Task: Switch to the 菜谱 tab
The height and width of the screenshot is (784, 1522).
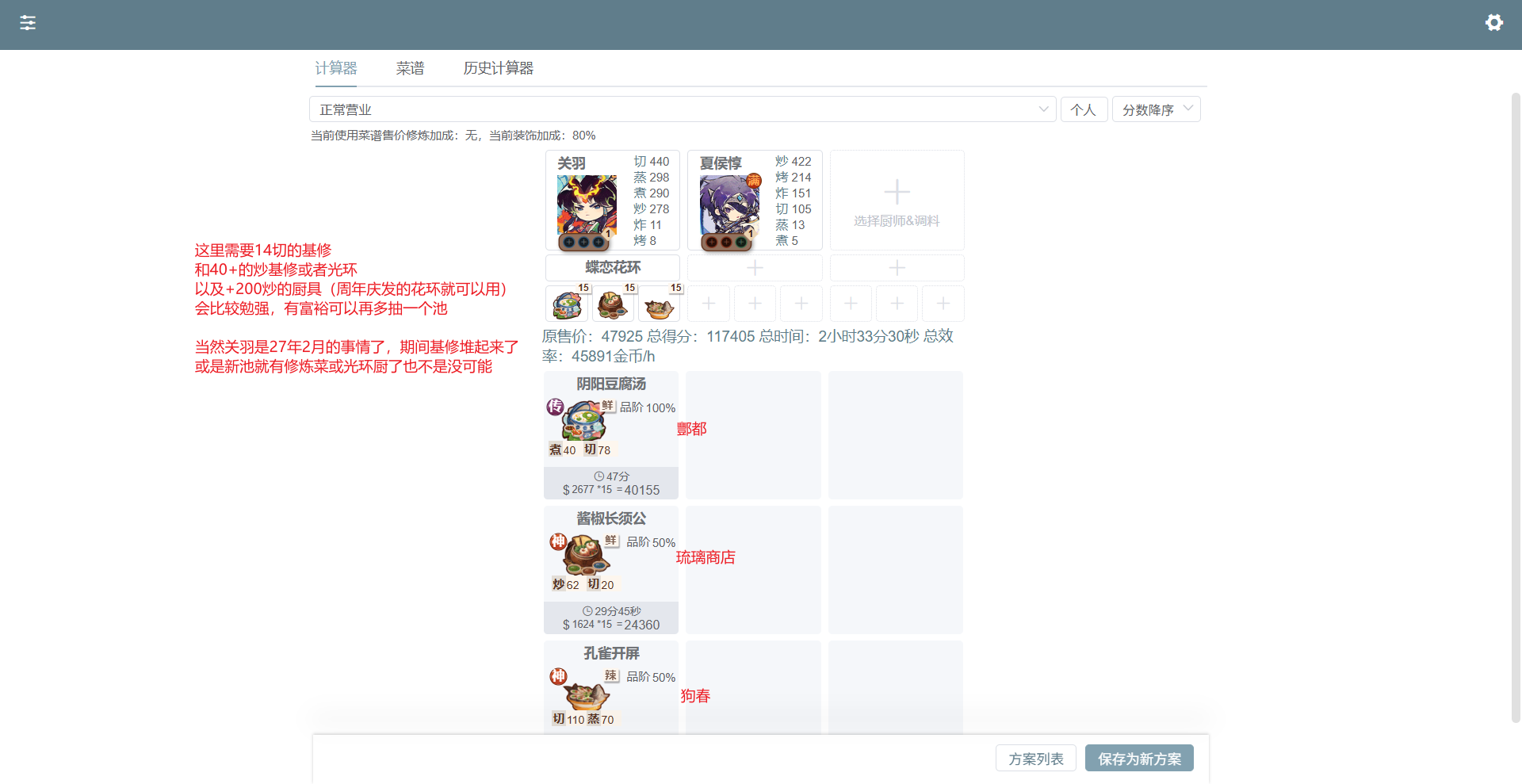Action: coord(410,68)
